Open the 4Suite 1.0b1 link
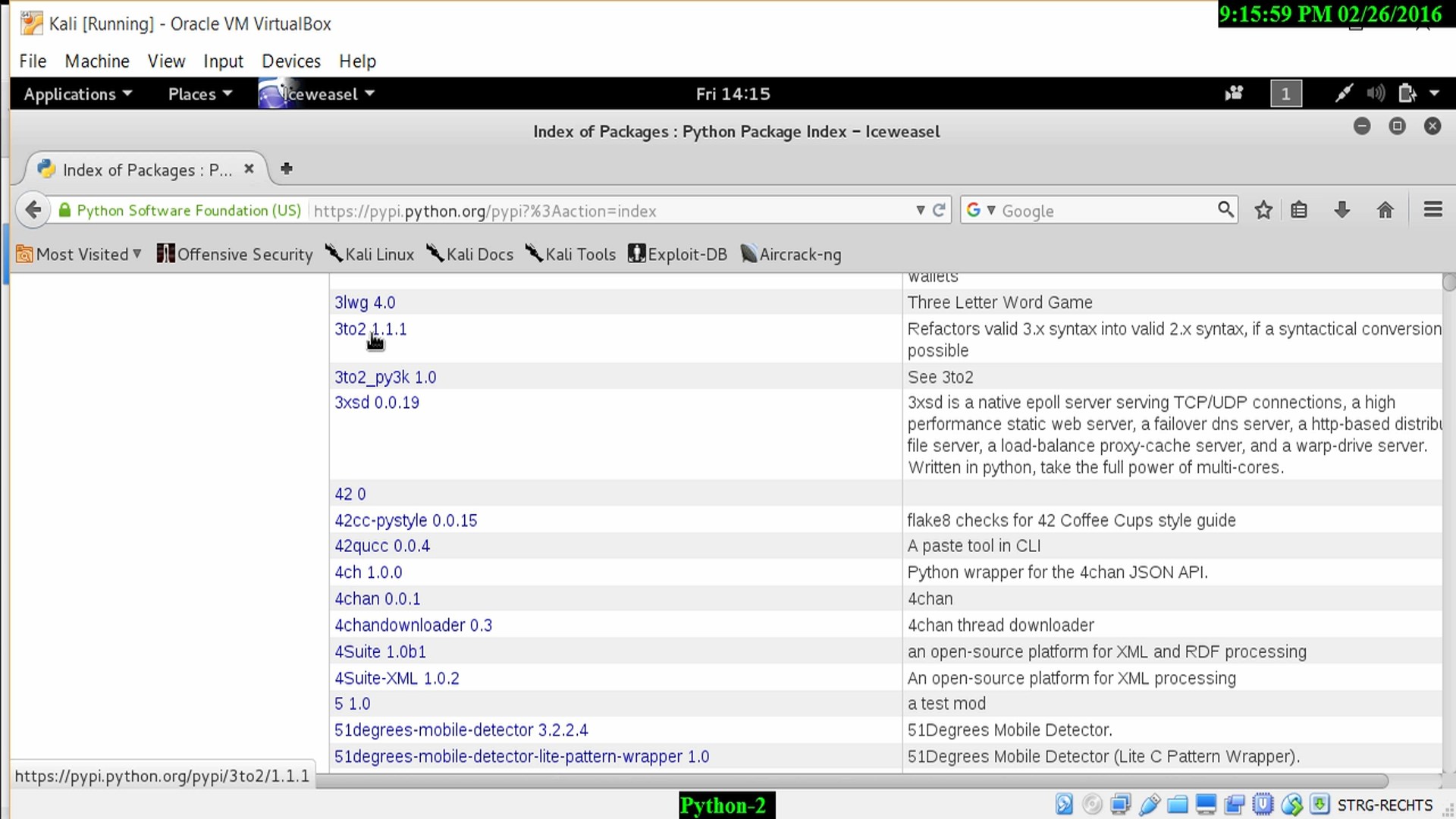Screen dimensions: 1456x819 click(380, 652)
